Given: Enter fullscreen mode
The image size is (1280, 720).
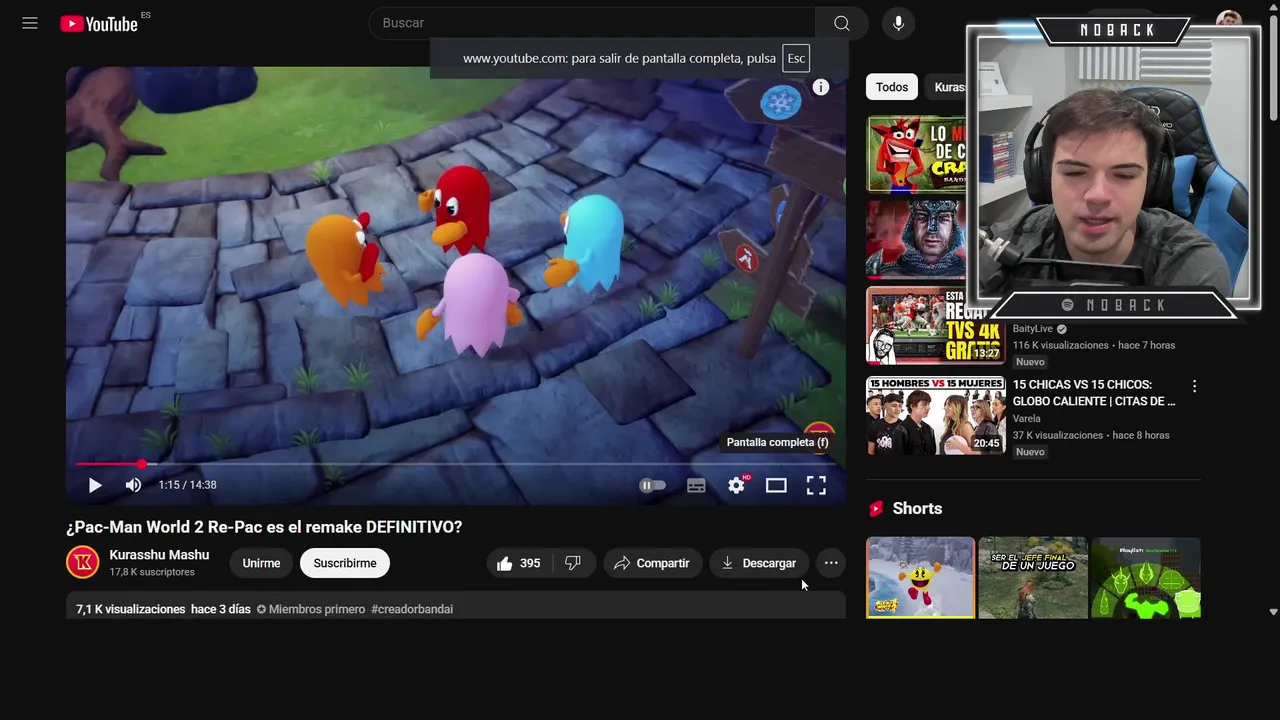Looking at the screenshot, I should pyautogui.click(x=816, y=485).
